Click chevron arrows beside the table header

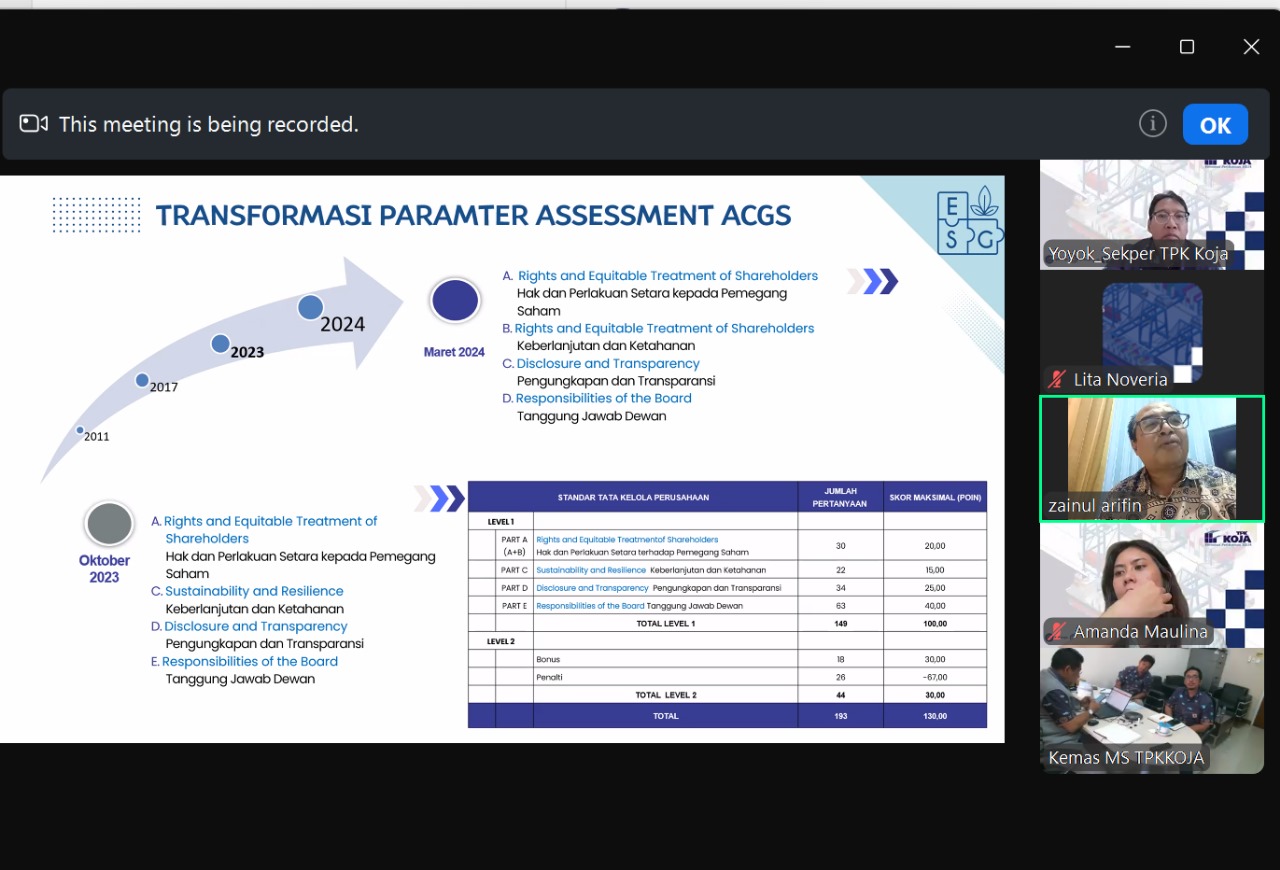[439, 498]
